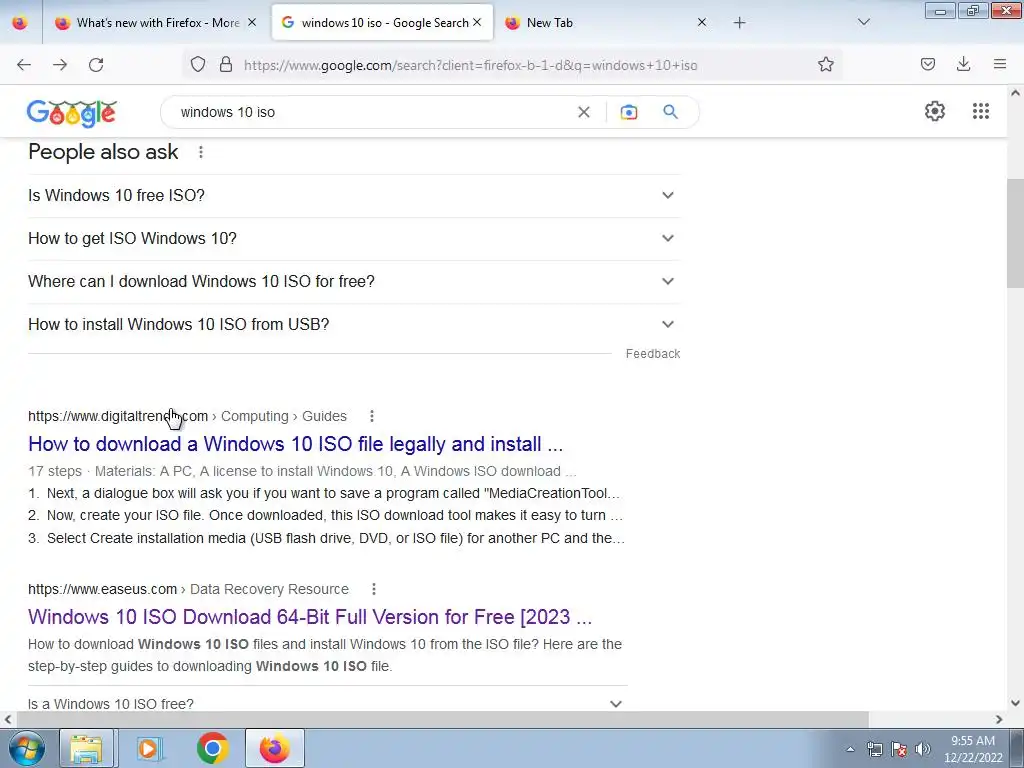Open the tracking protection shield icon
This screenshot has height=768, width=1024.
(x=198, y=64)
